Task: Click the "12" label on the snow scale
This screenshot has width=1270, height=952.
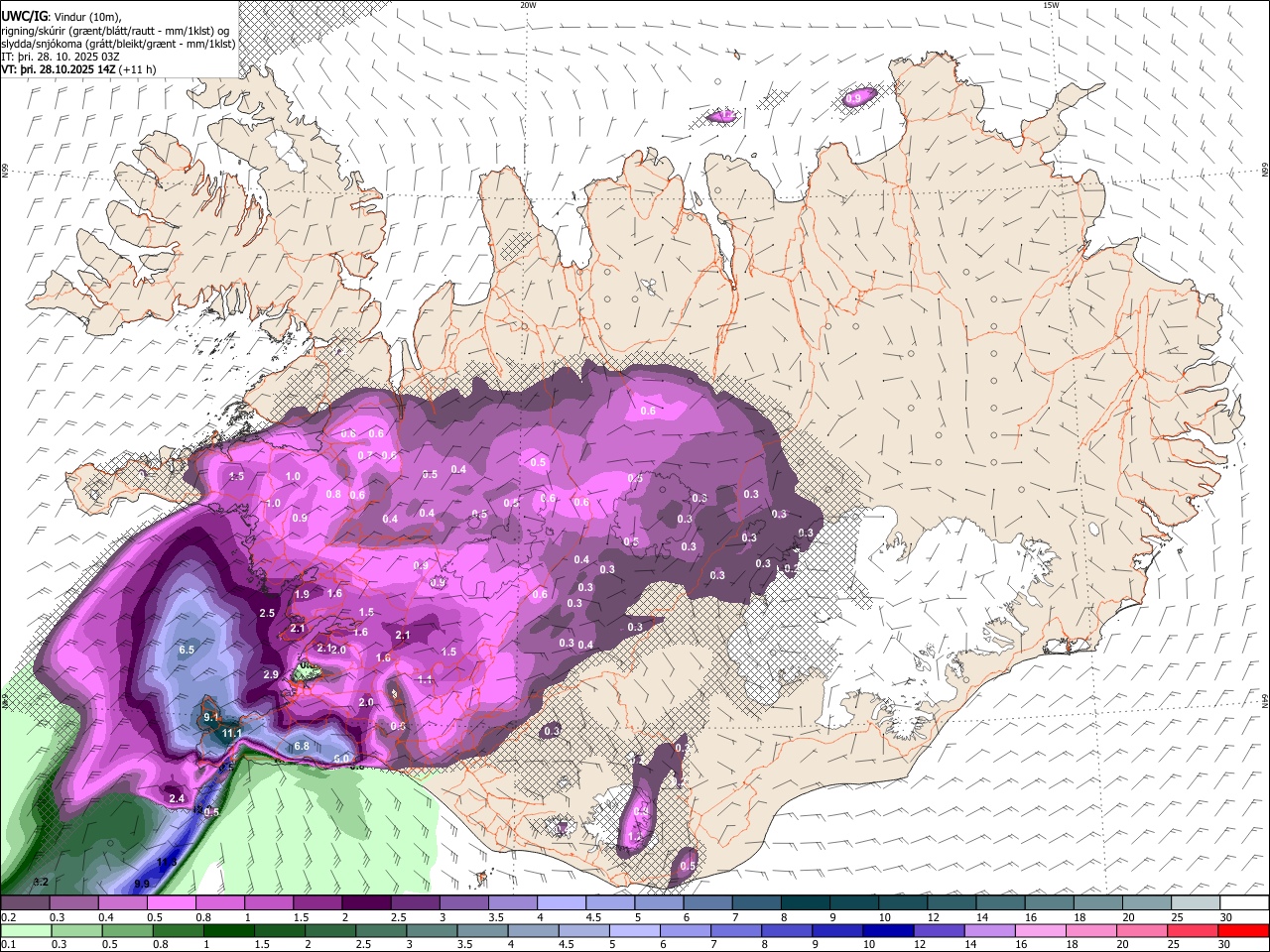Action: [935, 917]
